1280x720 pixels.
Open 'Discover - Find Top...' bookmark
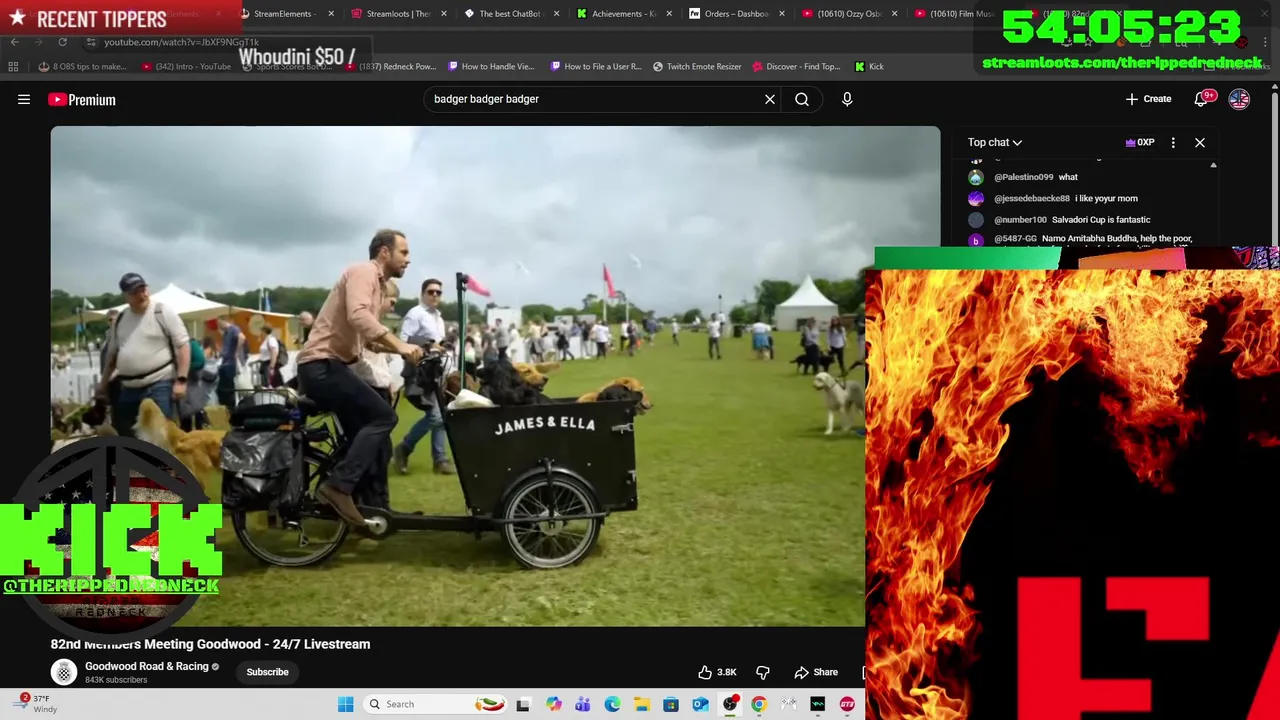pos(796,67)
